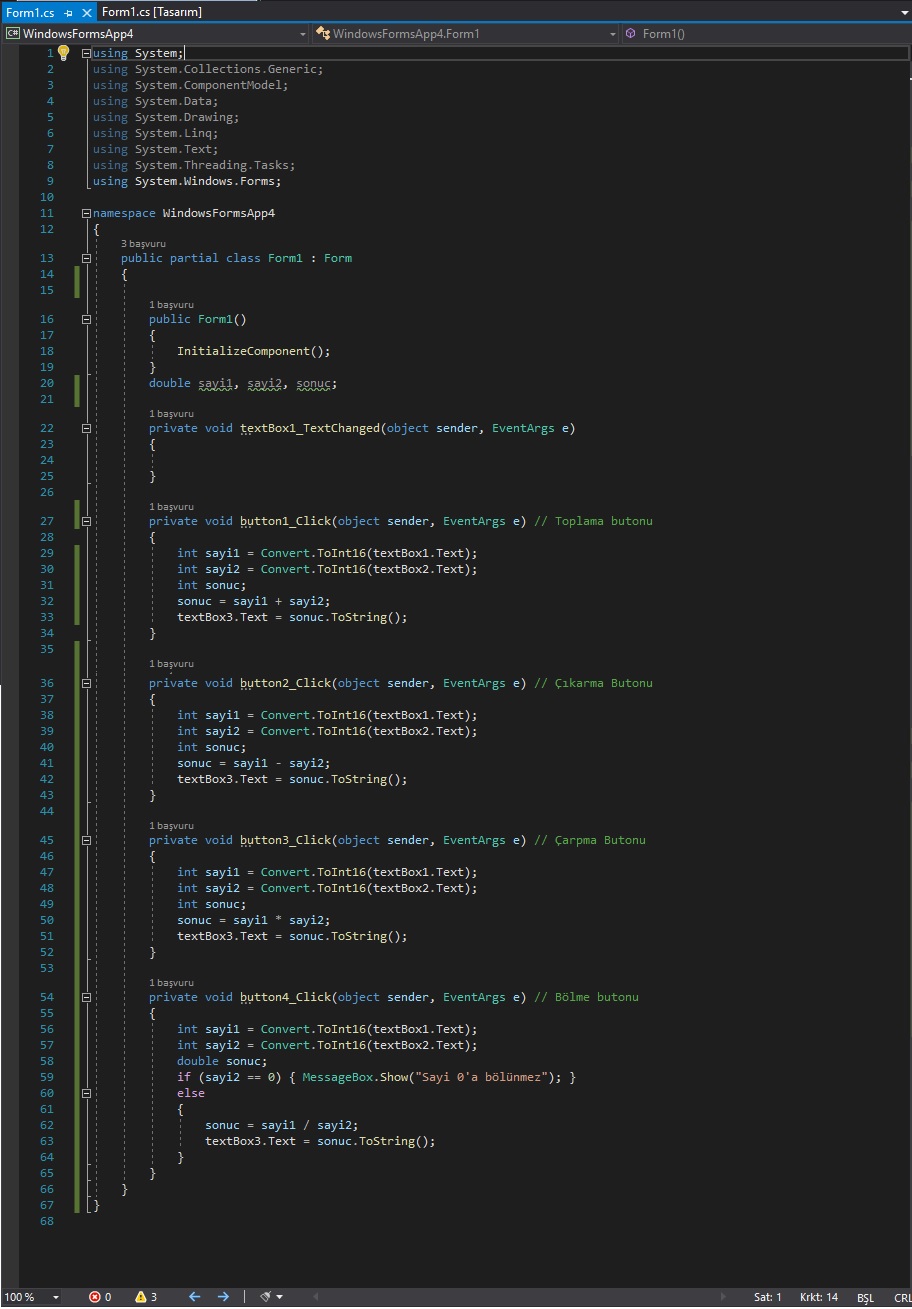Open the 3 başvuru CodeLens above Form1 class
Image resolution: width=912 pixels, height=1309 pixels.
tap(143, 243)
